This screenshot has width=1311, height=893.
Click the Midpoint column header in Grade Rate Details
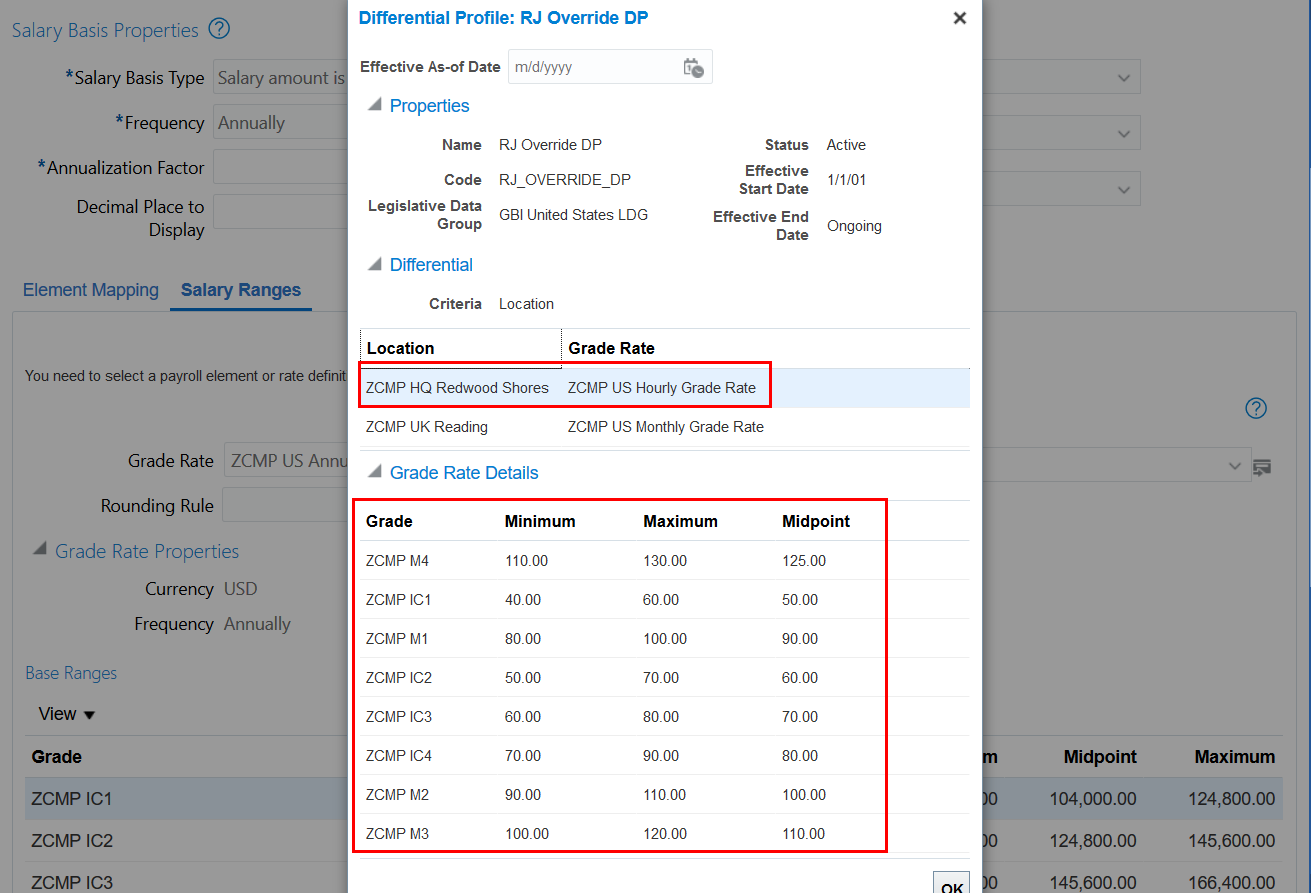(816, 521)
